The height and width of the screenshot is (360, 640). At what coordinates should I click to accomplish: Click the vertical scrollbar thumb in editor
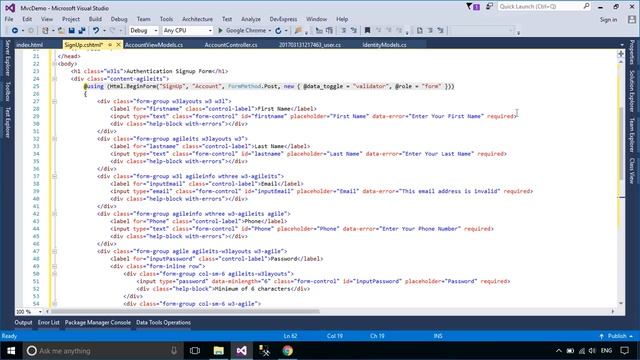coord(621,143)
